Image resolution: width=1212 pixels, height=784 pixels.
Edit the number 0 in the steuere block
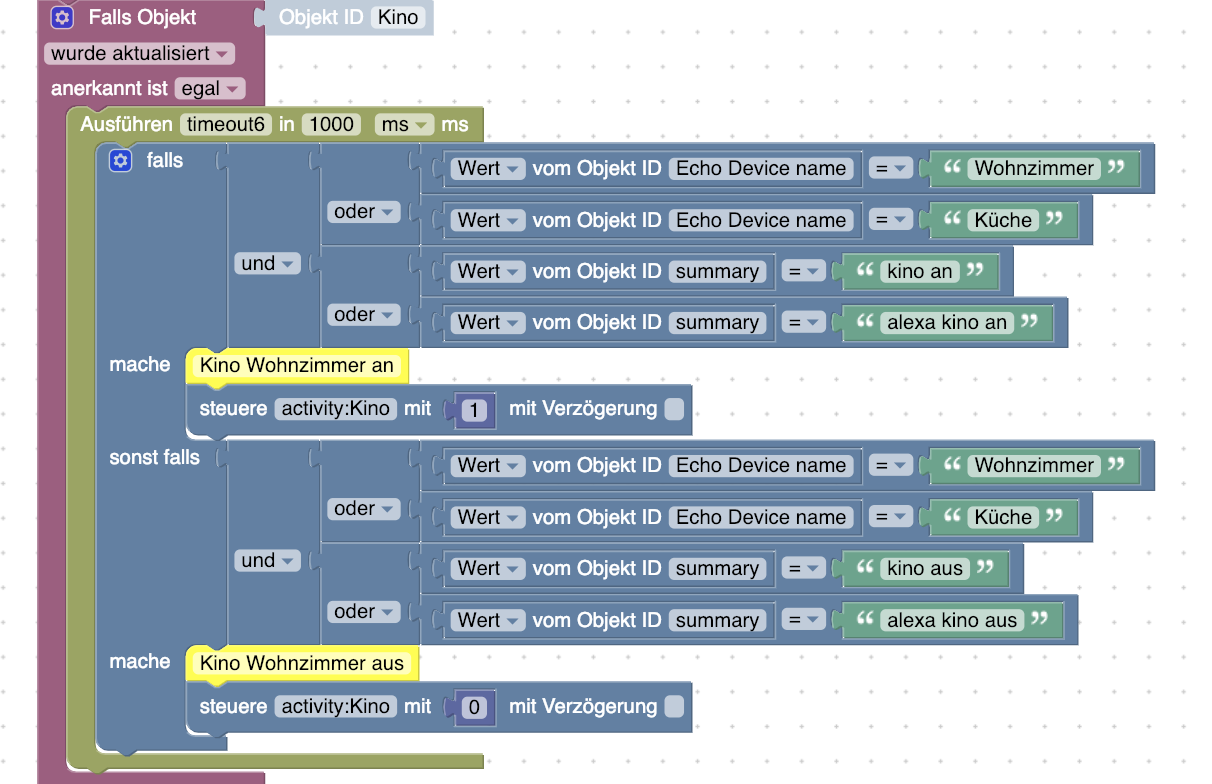476,708
